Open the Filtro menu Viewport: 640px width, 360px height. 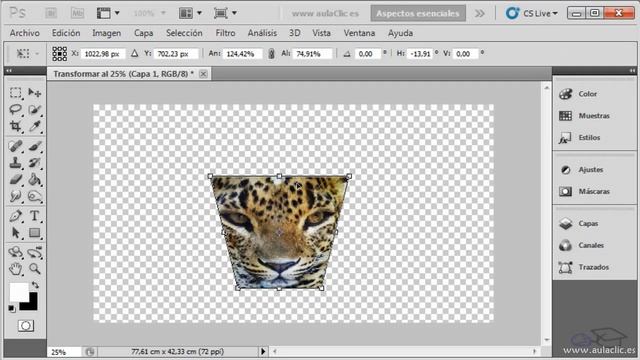[x=225, y=33]
